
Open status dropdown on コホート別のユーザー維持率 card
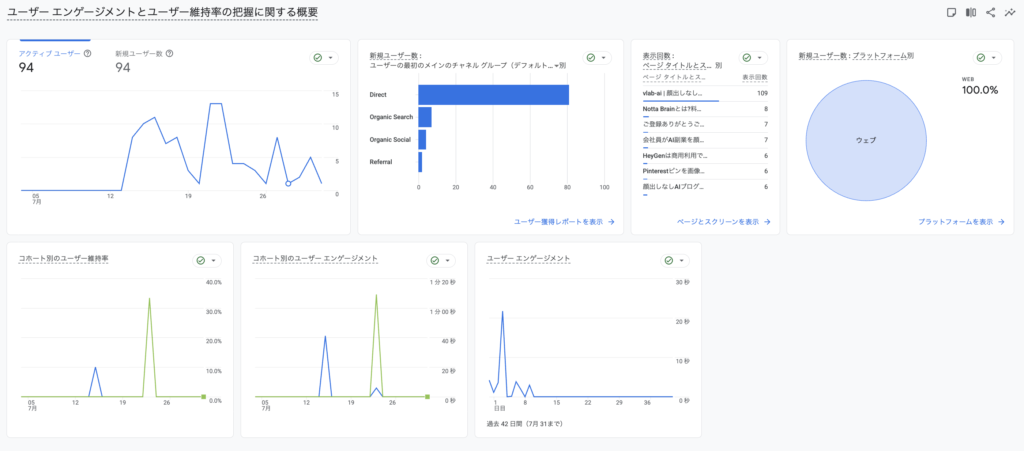[x=207, y=260]
